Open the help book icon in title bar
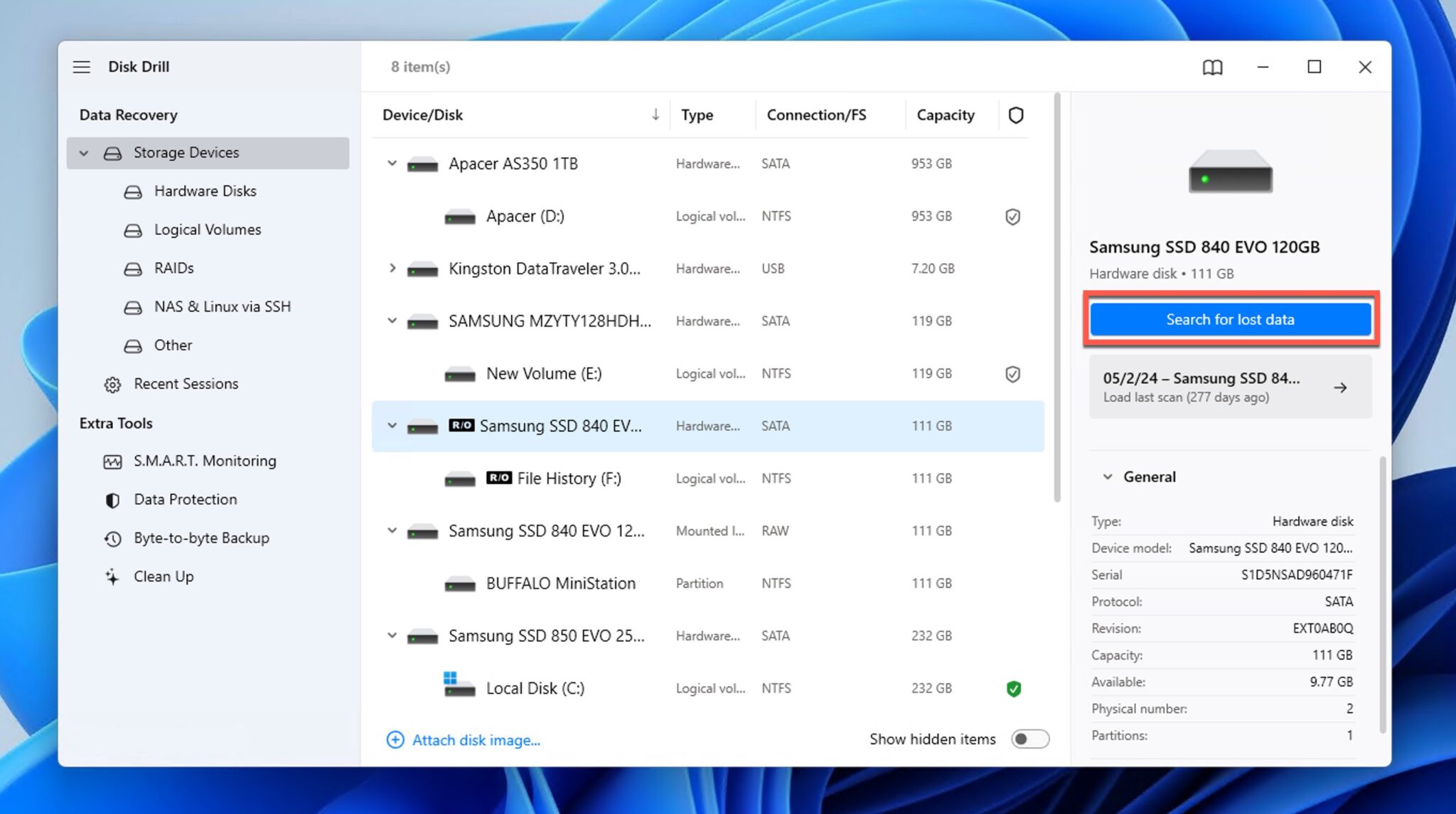The image size is (1456, 814). coord(1212,68)
